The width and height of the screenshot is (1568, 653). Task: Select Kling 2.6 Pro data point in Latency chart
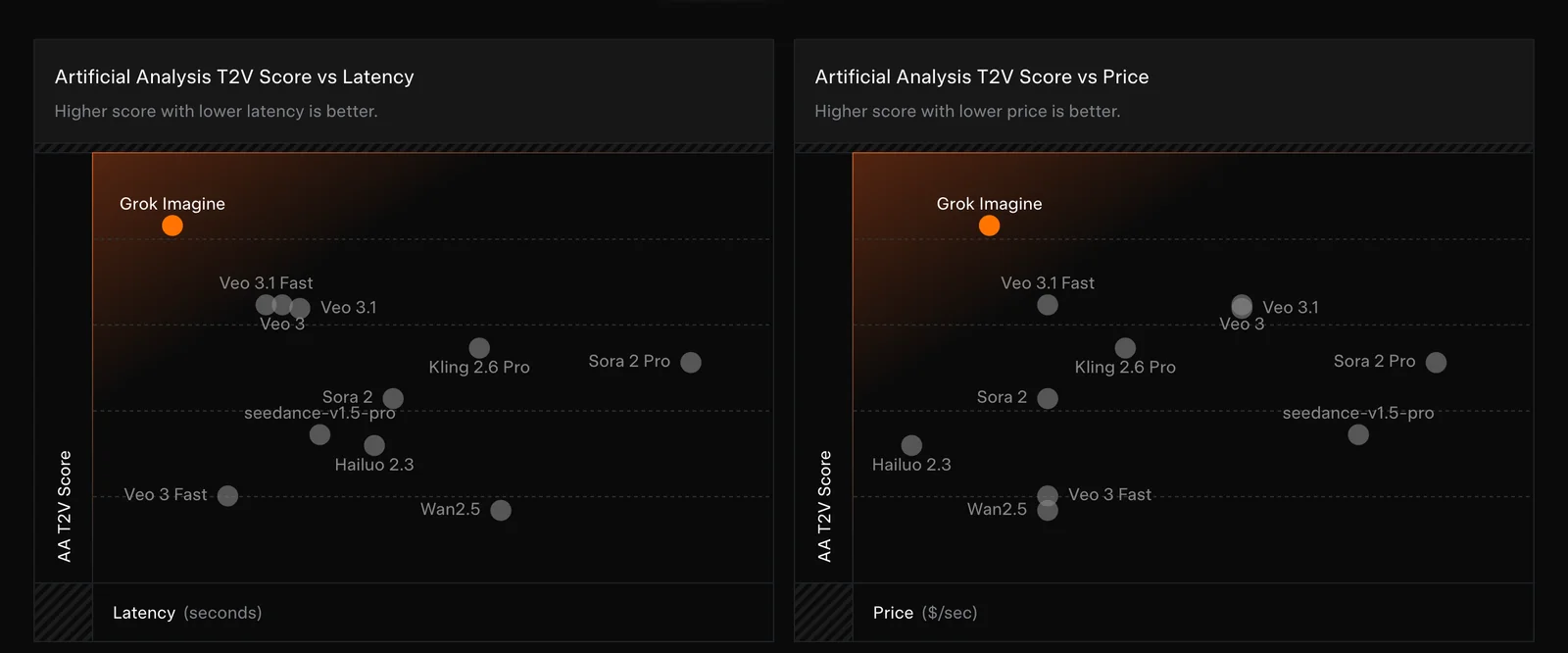[x=479, y=348]
